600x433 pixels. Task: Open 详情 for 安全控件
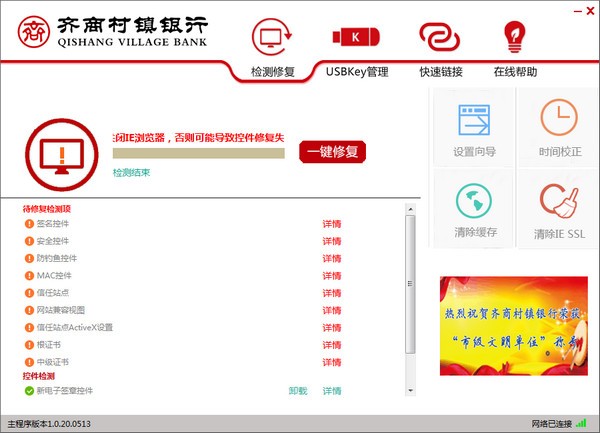point(331,241)
